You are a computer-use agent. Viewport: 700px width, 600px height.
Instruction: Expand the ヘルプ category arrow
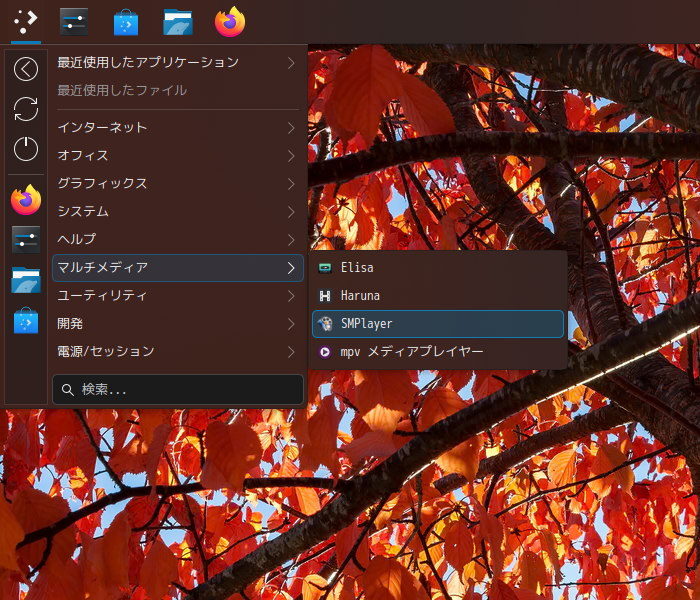[291, 240]
